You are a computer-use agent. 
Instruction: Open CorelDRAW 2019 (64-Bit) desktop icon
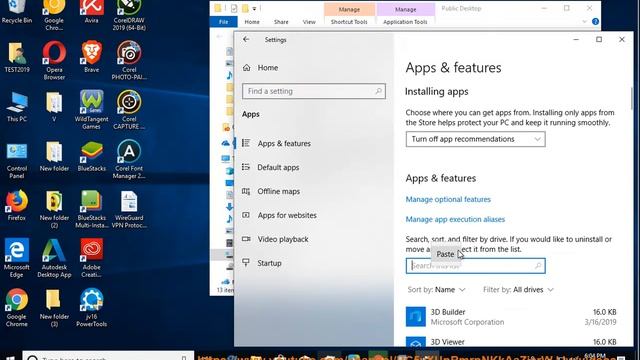pyautogui.click(x=129, y=15)
